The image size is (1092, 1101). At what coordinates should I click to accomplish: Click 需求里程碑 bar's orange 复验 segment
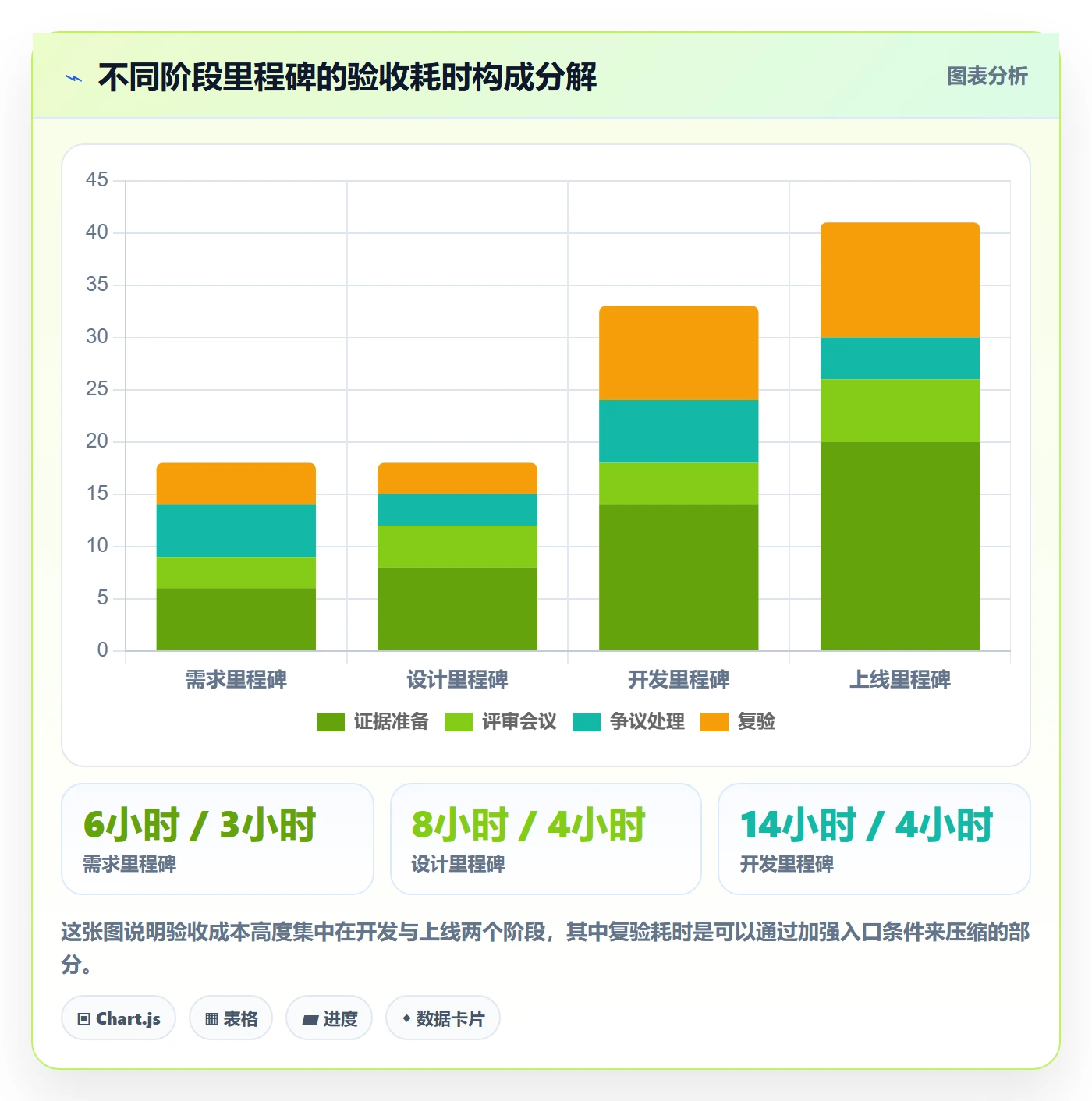tap(236, 483)
